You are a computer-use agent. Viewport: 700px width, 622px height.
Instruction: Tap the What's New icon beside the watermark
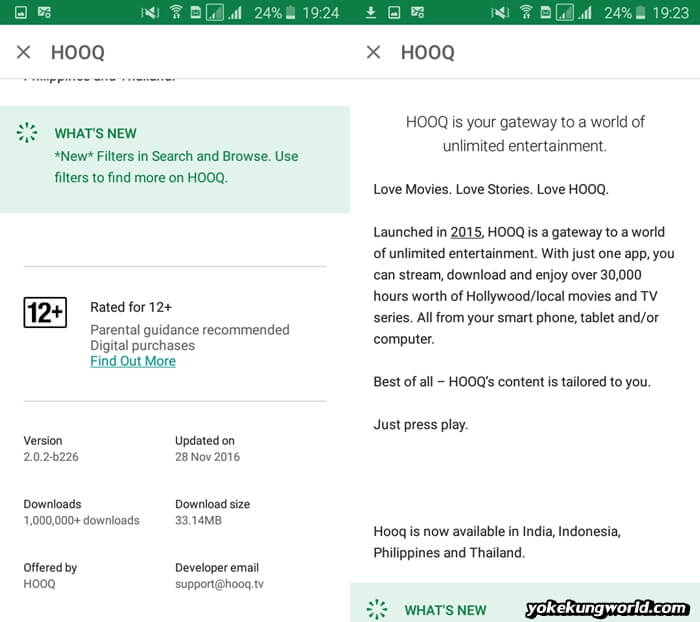[377, 609]
